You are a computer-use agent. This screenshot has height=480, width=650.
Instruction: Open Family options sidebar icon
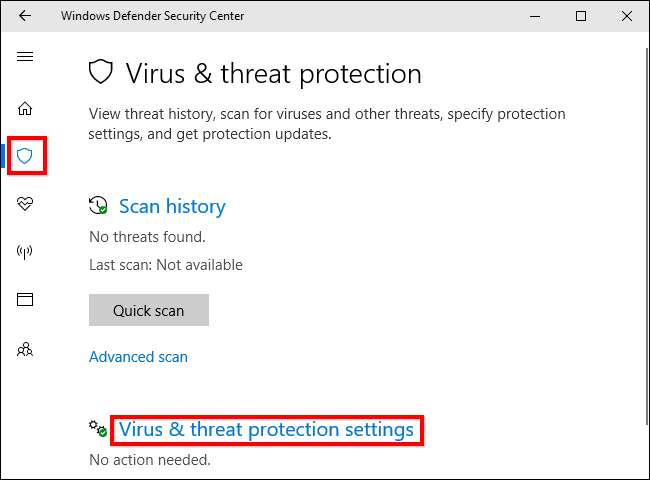pos(25,349)
